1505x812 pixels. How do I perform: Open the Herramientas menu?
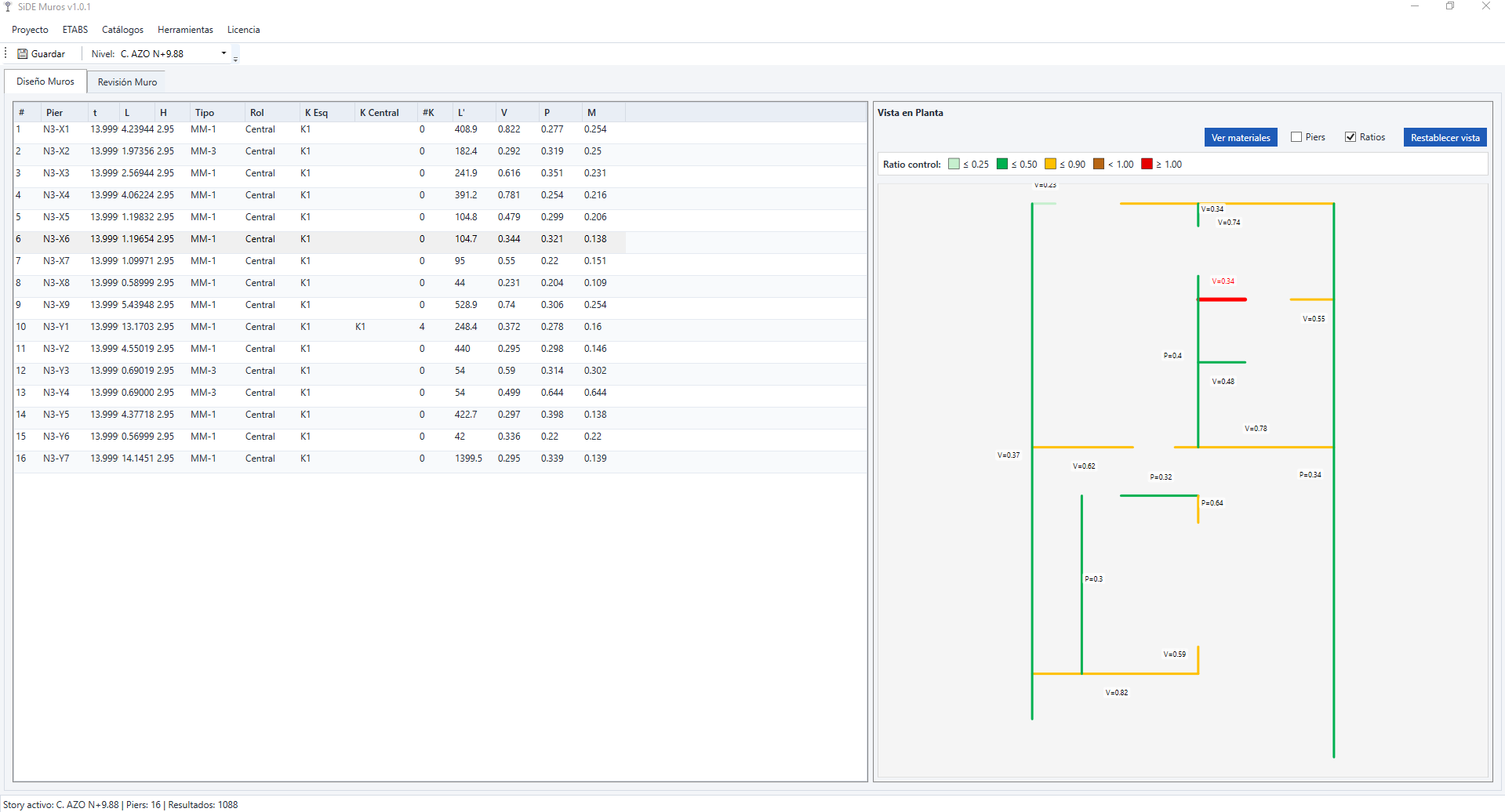pos(185,30)
